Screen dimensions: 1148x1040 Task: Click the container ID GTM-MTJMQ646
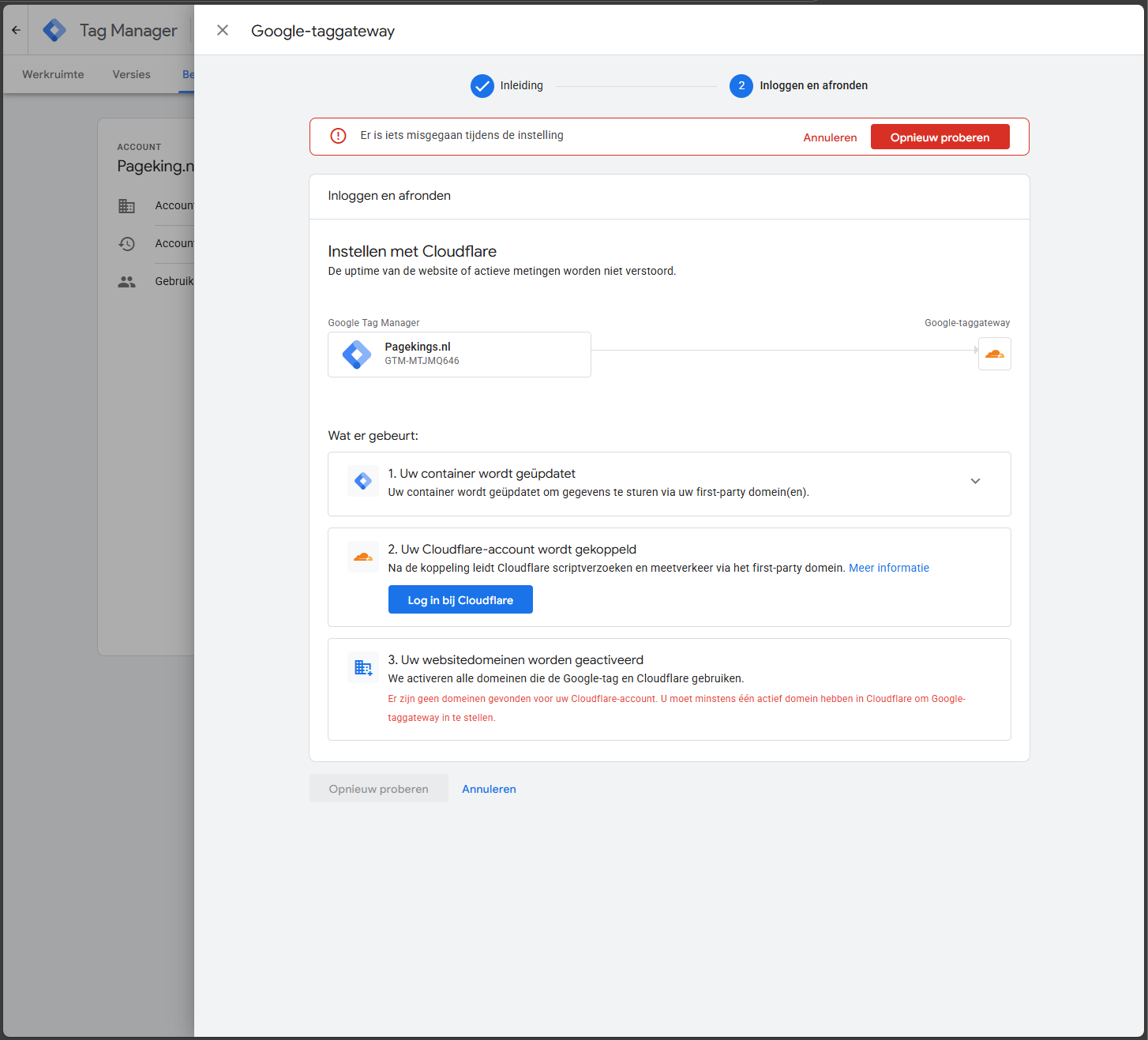point(422,361)
